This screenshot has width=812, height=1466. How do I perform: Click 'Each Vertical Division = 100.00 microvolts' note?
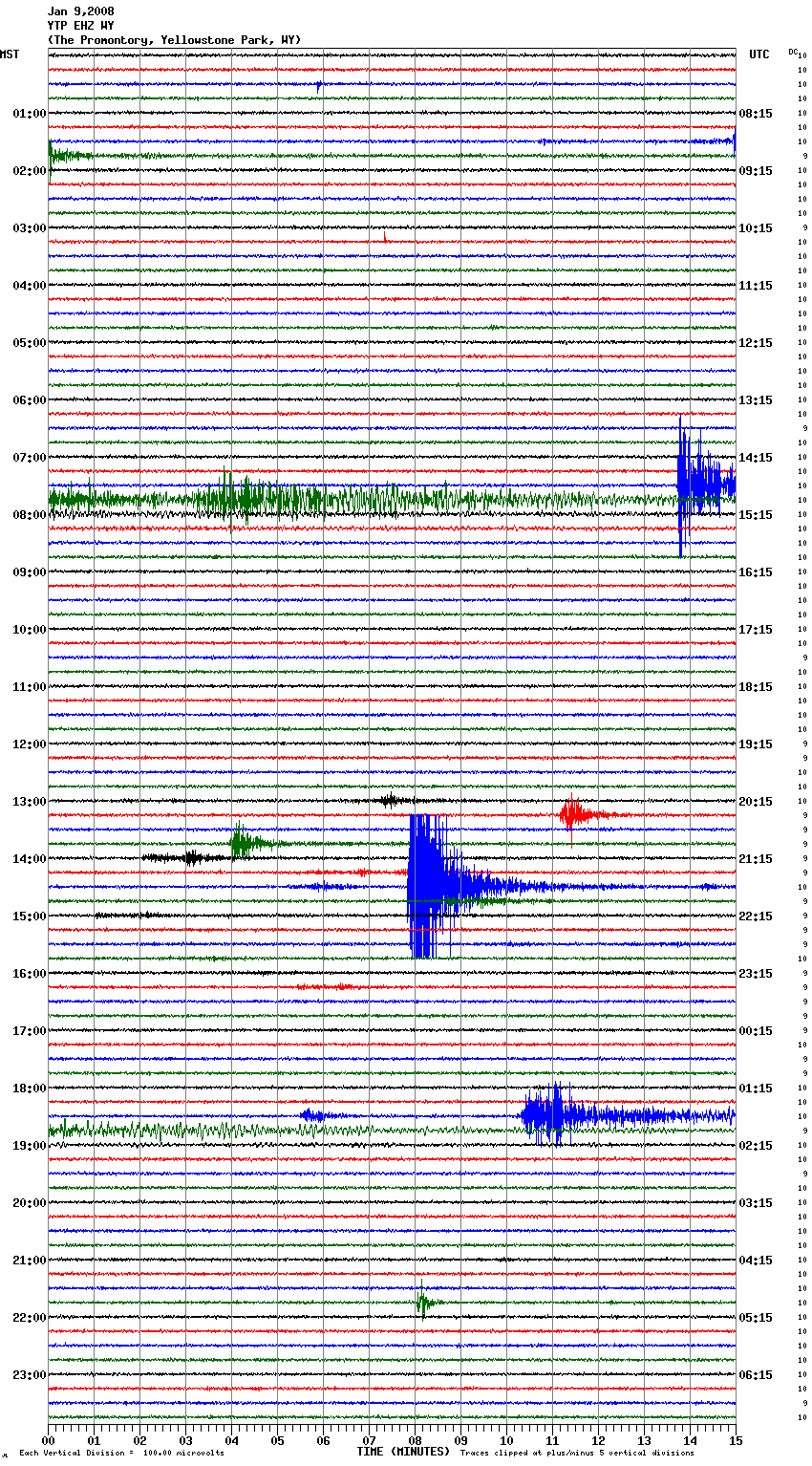pyautogui.click(x=121, y=1453)
